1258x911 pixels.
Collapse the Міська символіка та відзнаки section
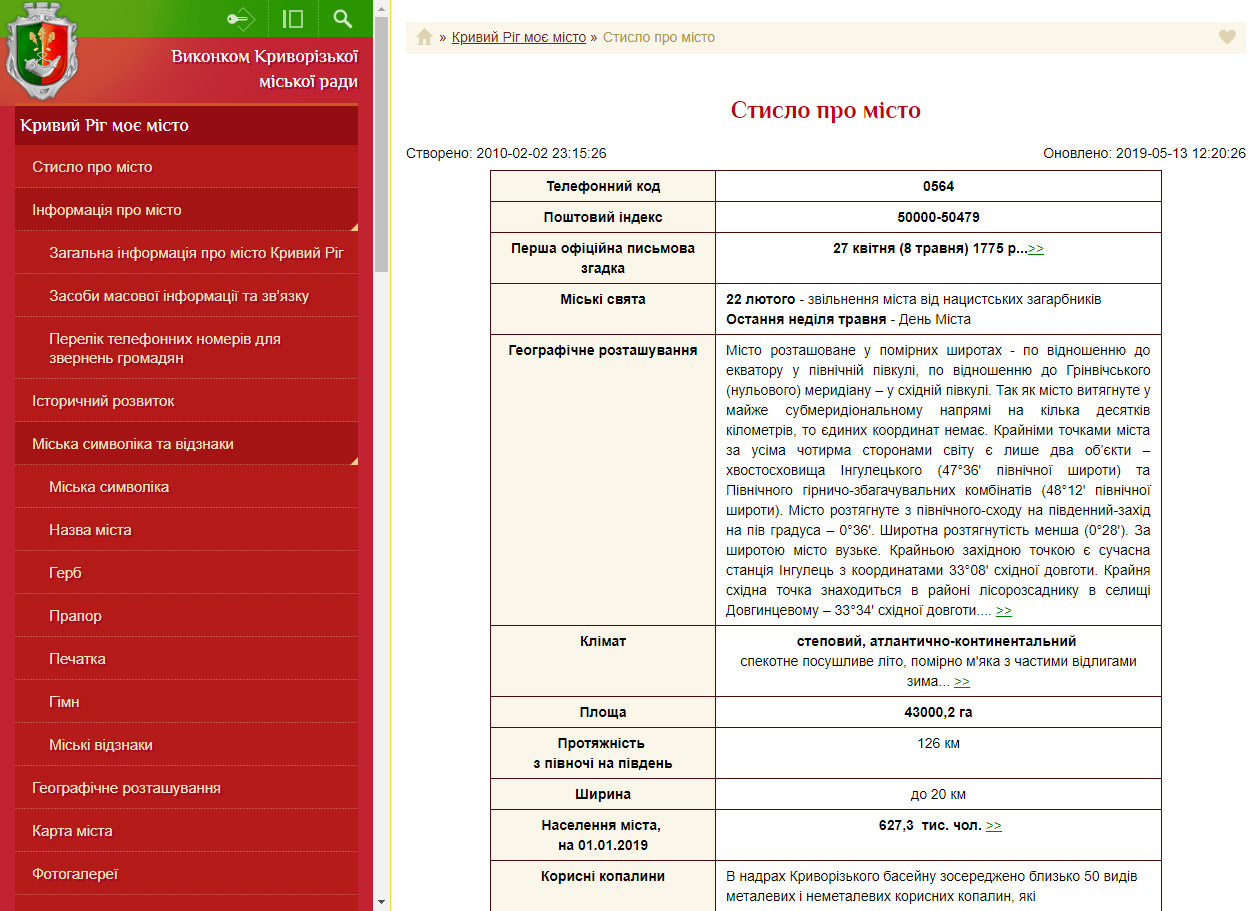coord(133,444)
